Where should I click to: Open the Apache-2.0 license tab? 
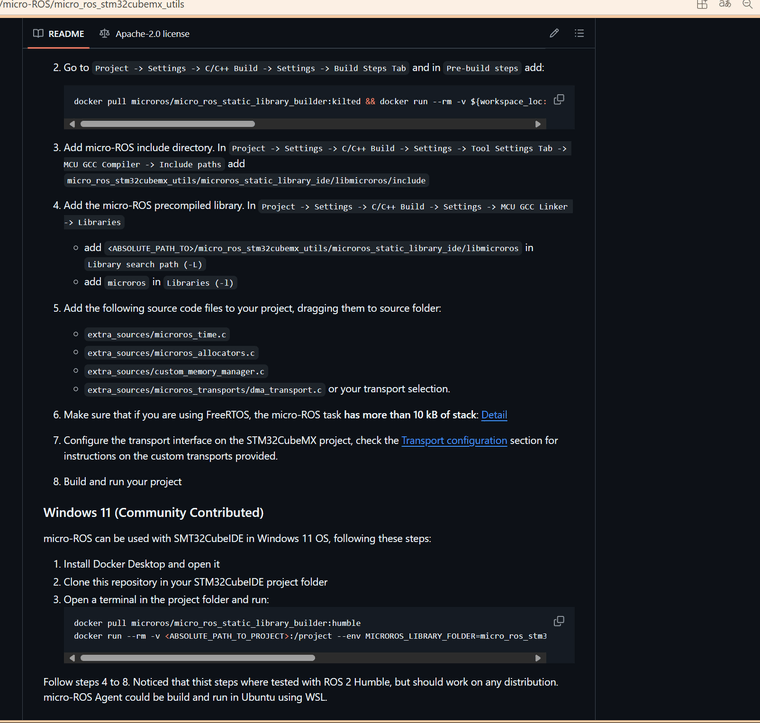tap(144, 33)
